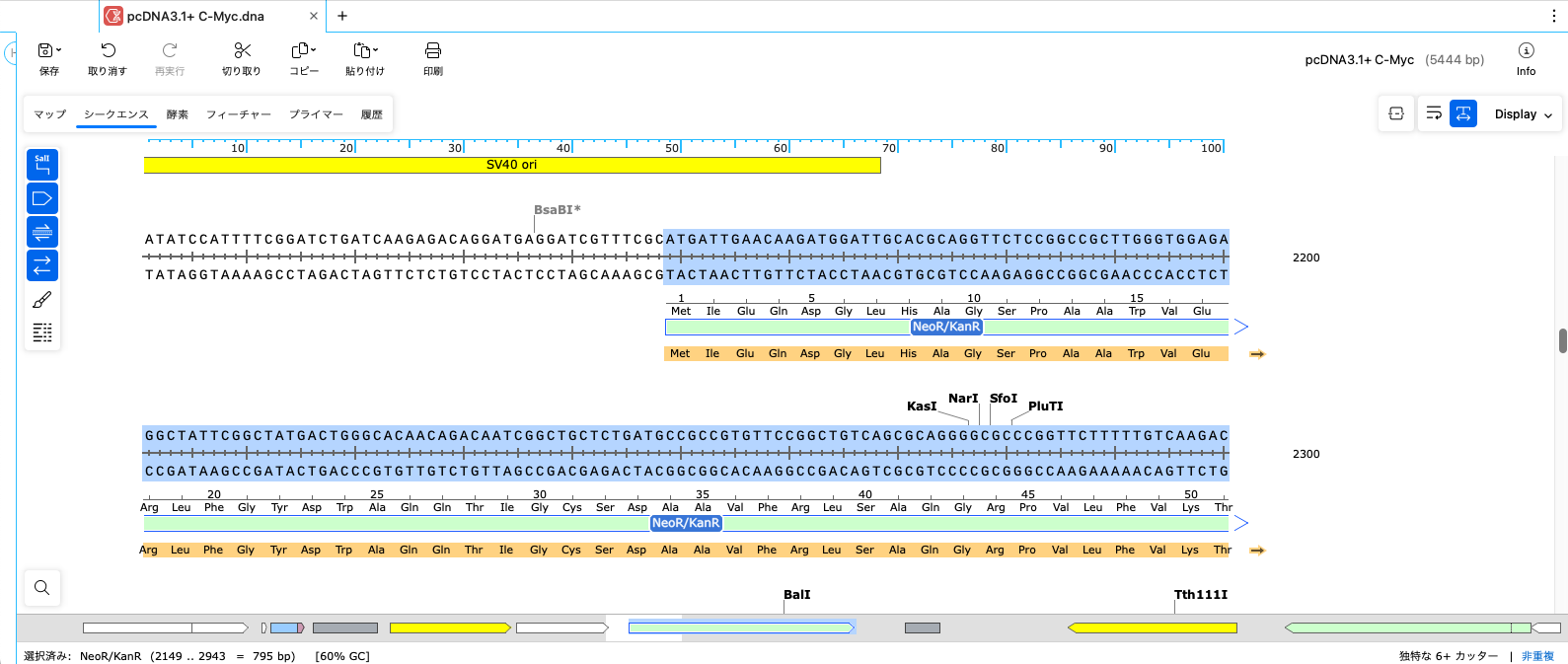Image resolution: width=1568 pixels, height=664 pixels.
Task: Click the 非重複 link in status bar
Action: [x=1537, y=656]
